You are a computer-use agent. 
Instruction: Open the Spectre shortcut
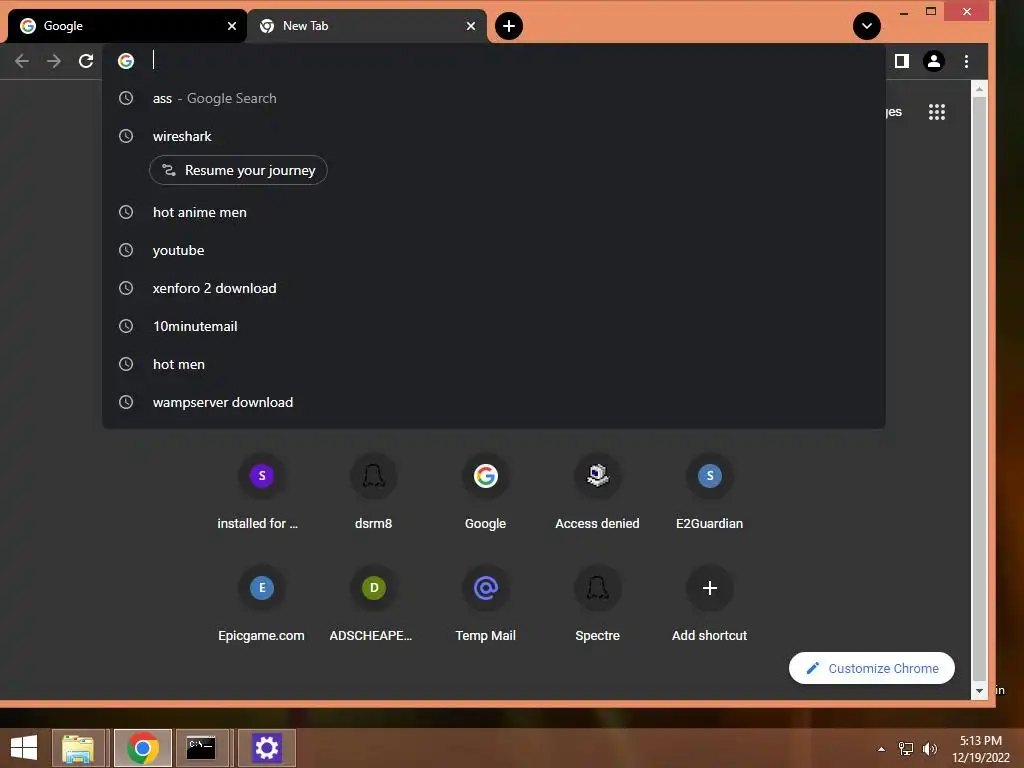point(597,605)
